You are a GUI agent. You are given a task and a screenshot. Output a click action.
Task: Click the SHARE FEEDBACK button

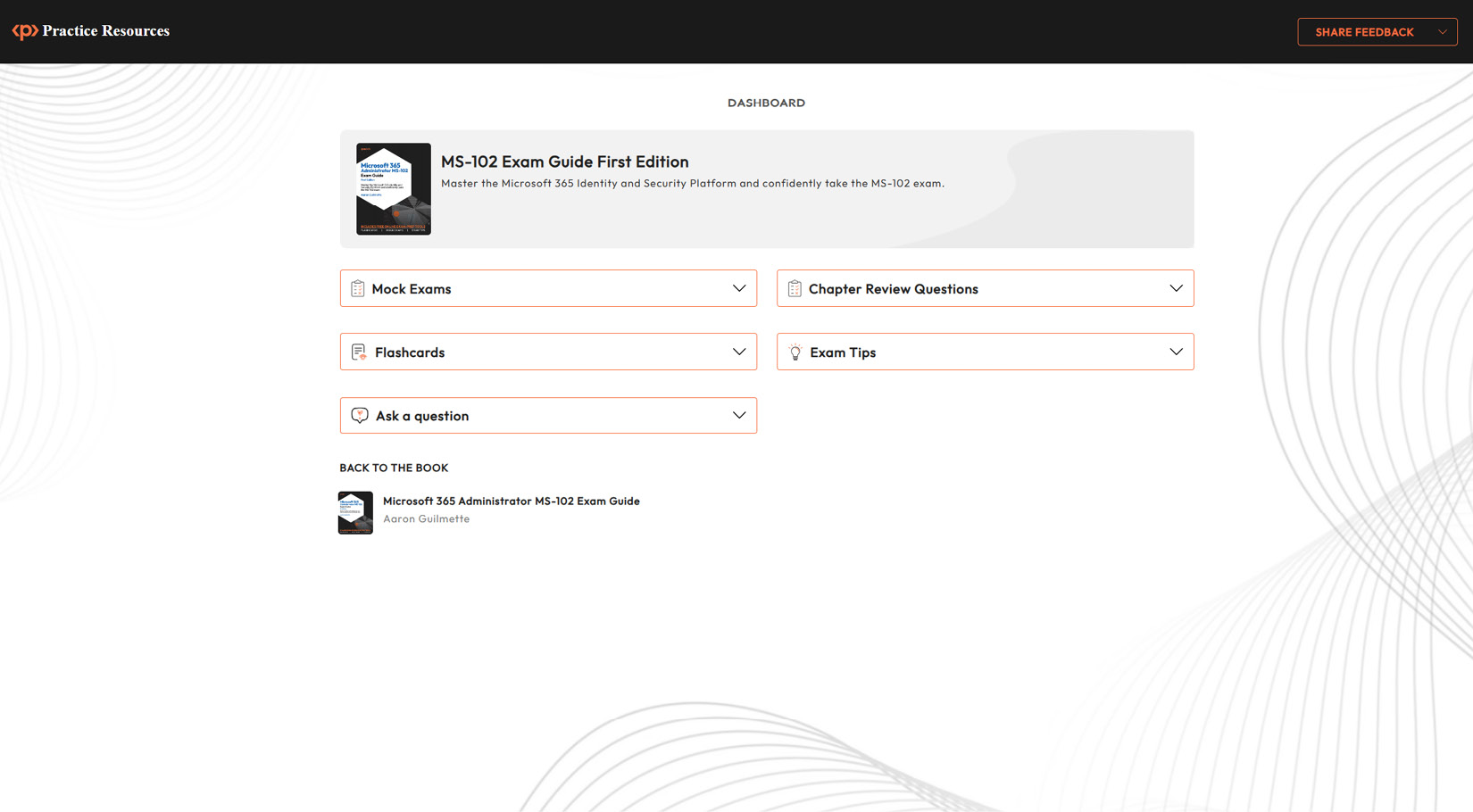click(x=1377, y=32)
